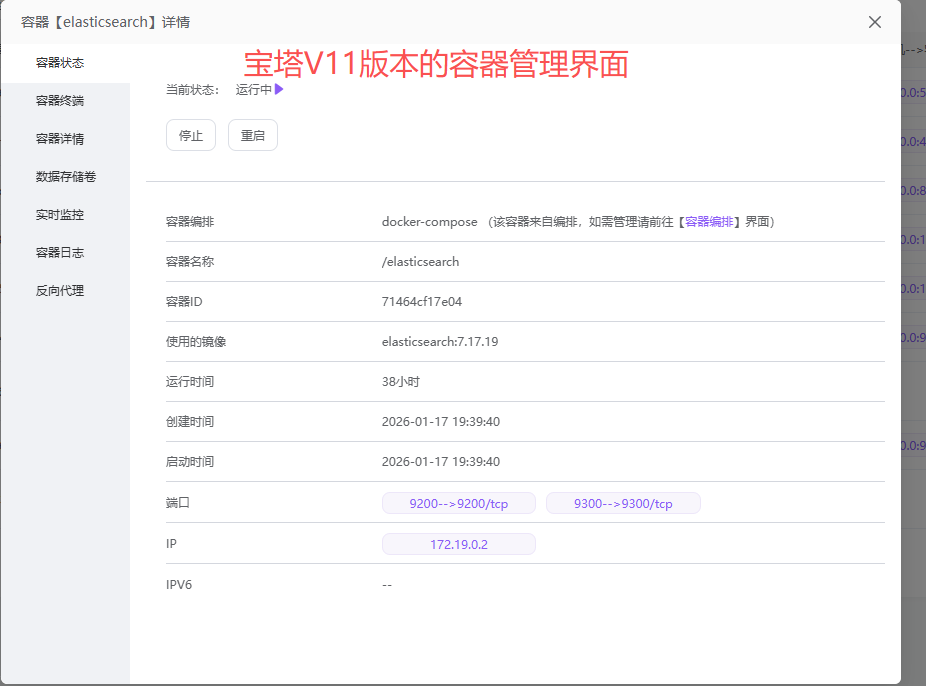Expand the running status via the play arrow

click(x=278, y=89)
